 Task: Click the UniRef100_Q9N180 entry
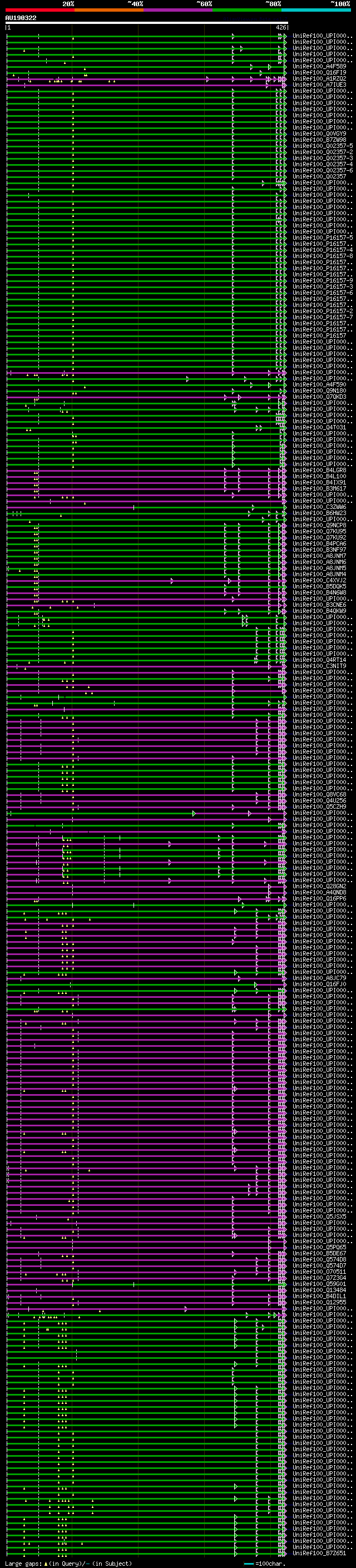[319, 391]
